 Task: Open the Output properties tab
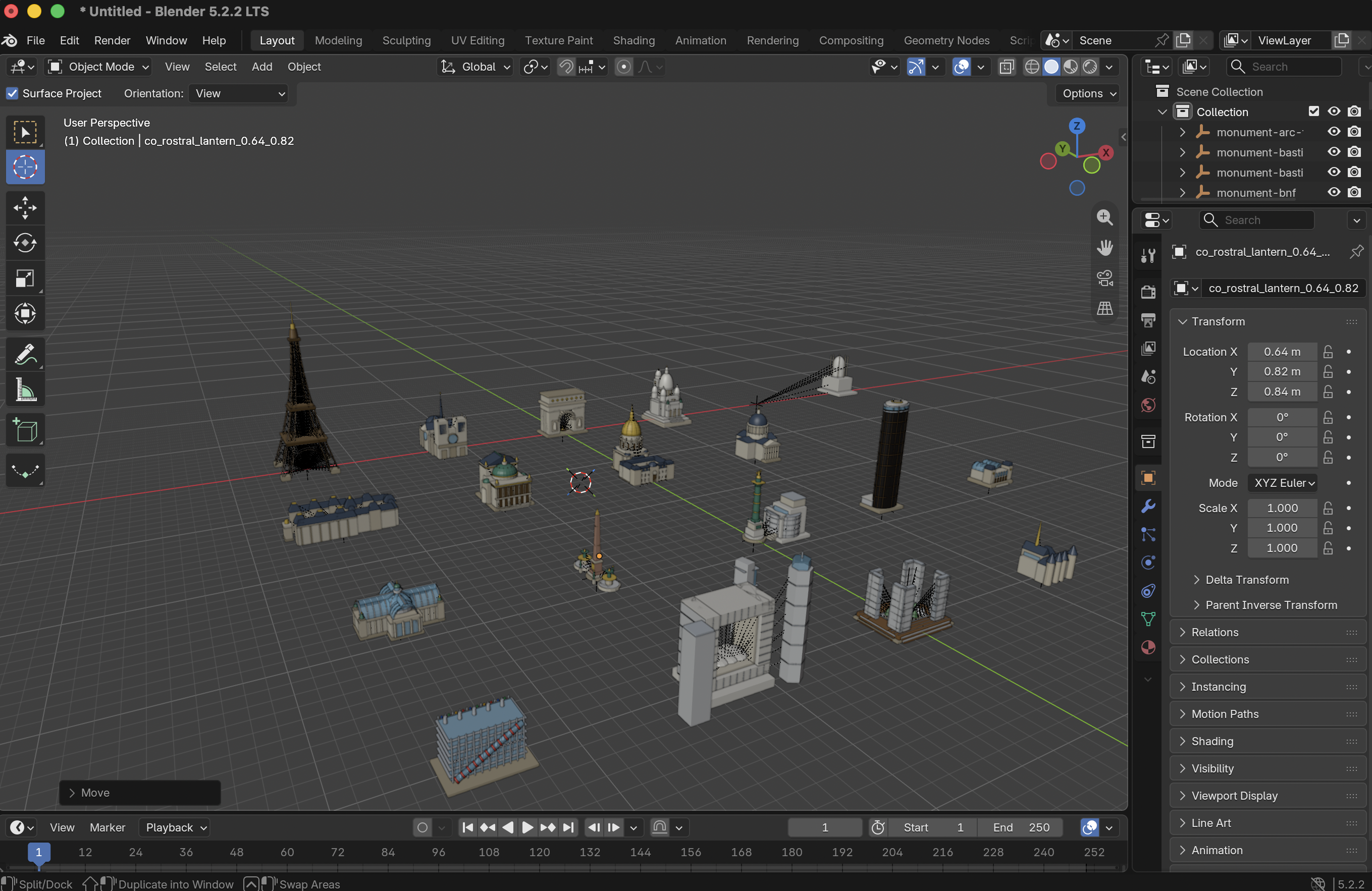[x=1148, y=320]
